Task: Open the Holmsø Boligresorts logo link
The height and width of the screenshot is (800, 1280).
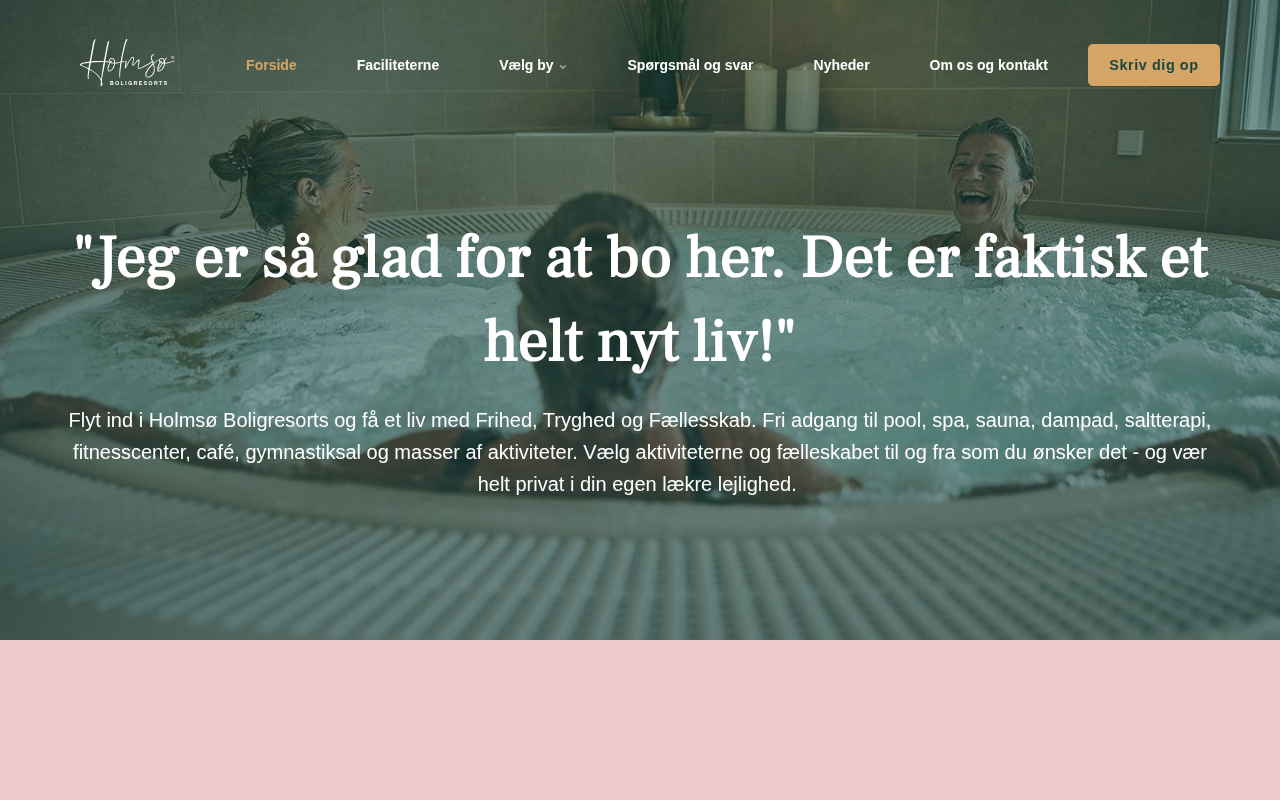Action: click(x=127, y=63)
